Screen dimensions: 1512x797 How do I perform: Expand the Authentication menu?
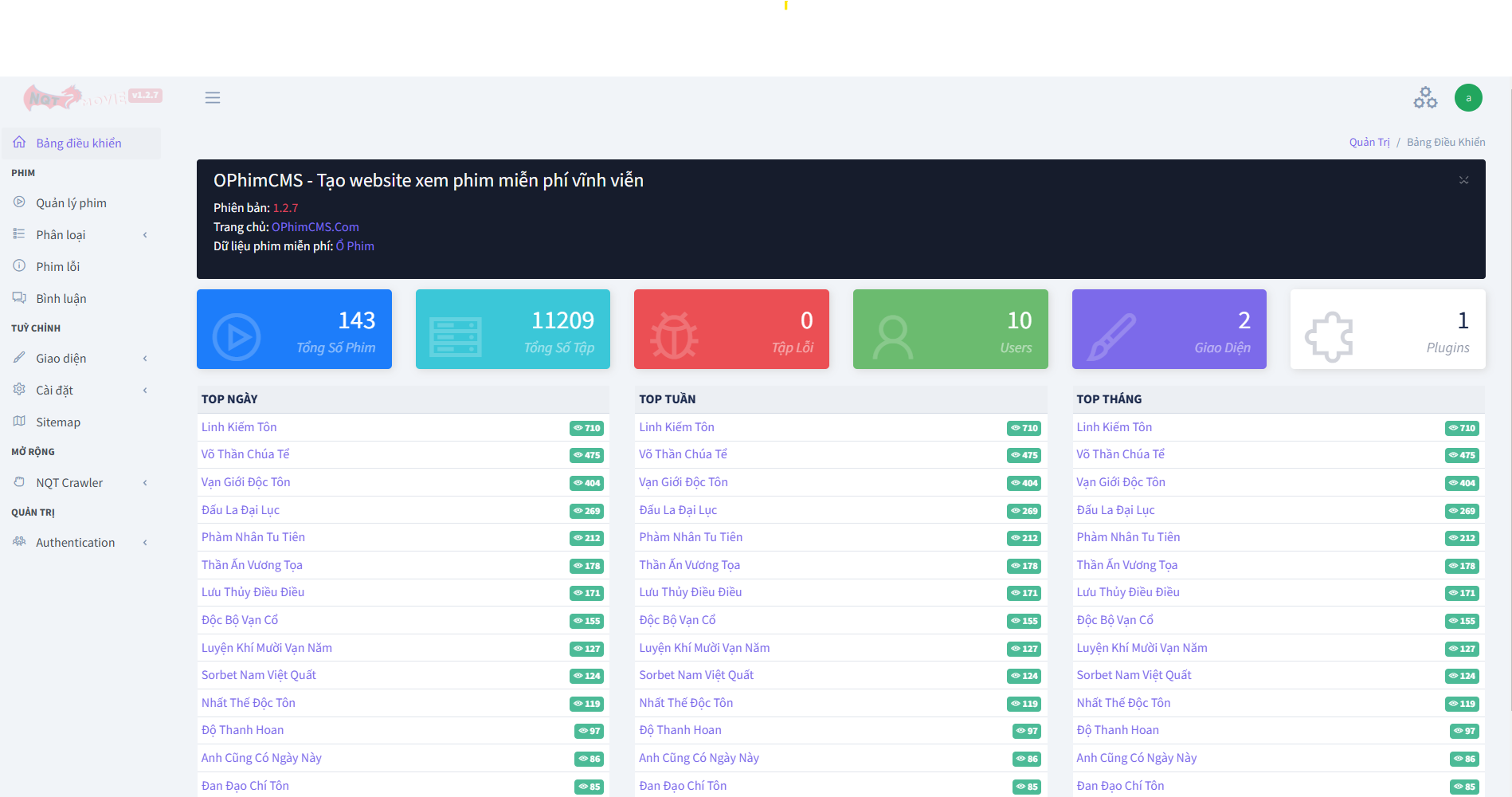(x=80, y=543)
